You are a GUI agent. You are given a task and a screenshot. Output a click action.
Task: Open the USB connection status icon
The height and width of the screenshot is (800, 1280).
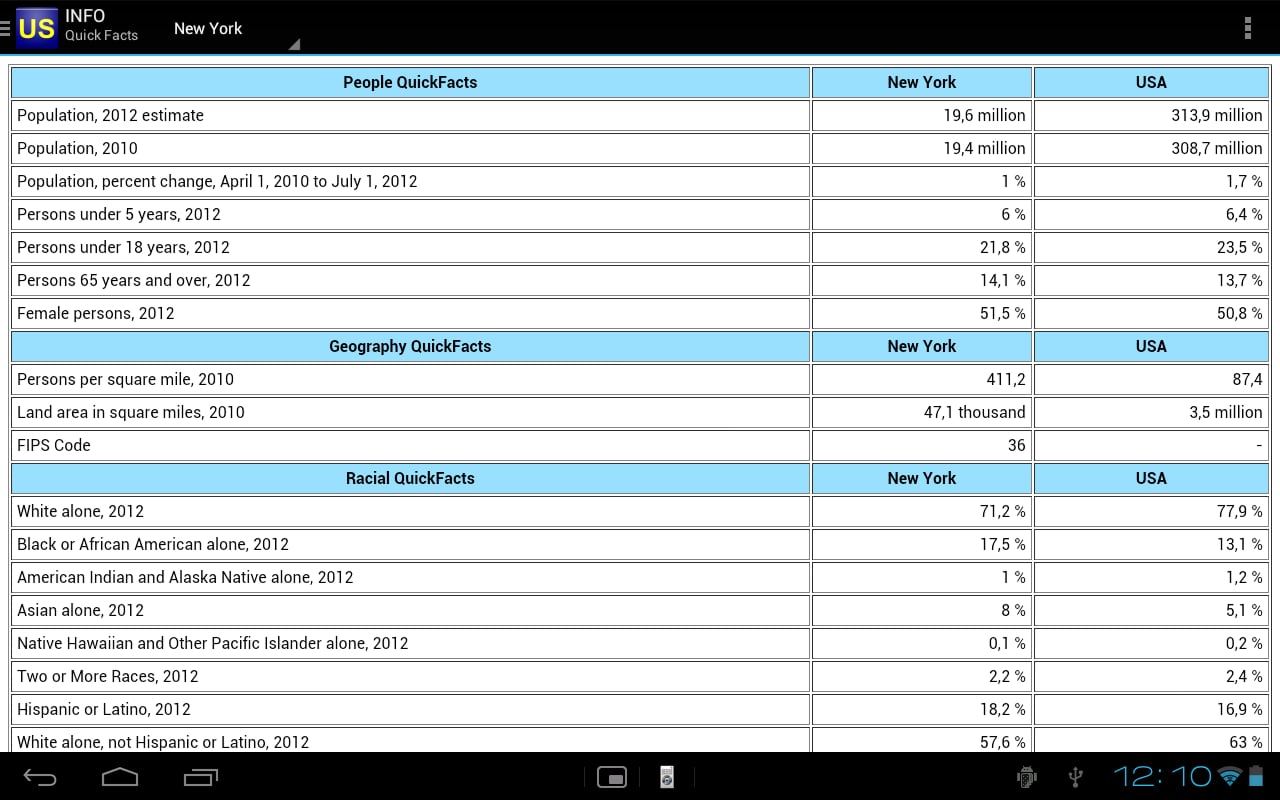1076,777
